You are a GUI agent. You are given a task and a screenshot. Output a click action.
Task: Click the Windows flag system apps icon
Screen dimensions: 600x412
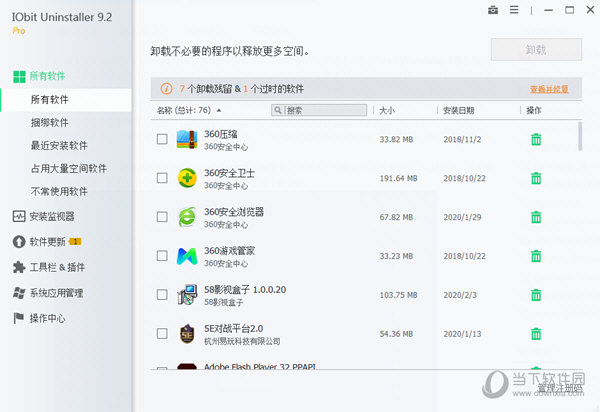[19, 293]
